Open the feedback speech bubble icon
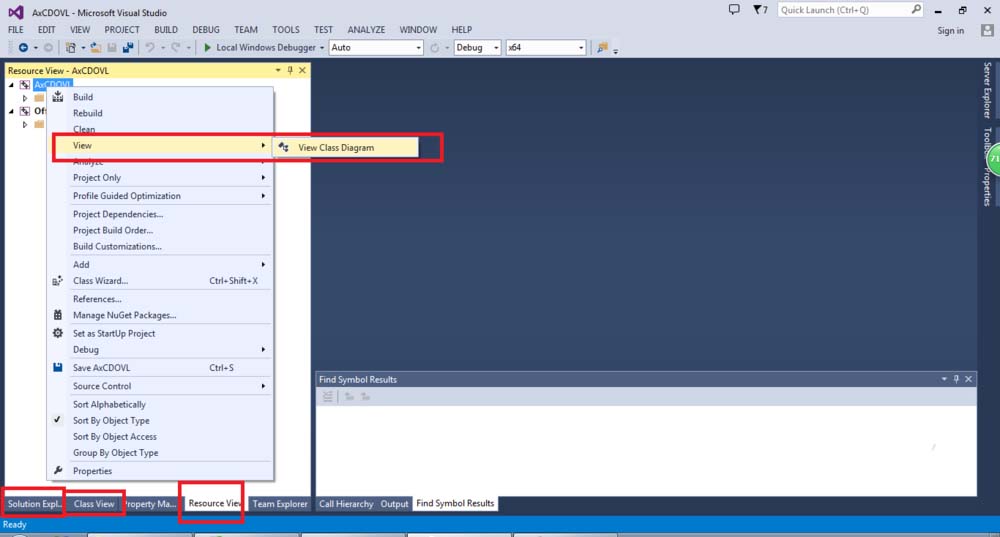Image resolution: width=1000 pixels, height=537 pixels. tap(734, 10)
